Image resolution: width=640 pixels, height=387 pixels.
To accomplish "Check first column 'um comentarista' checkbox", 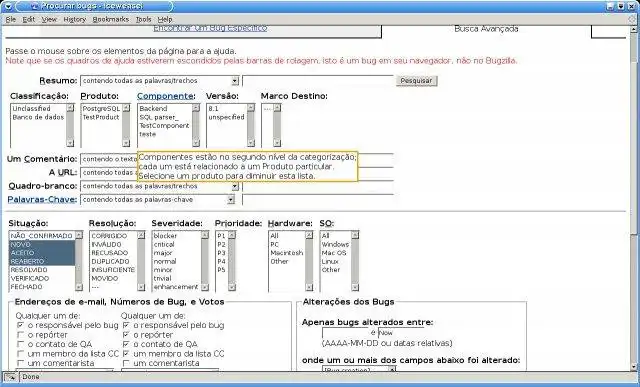I will click(20, 363).
